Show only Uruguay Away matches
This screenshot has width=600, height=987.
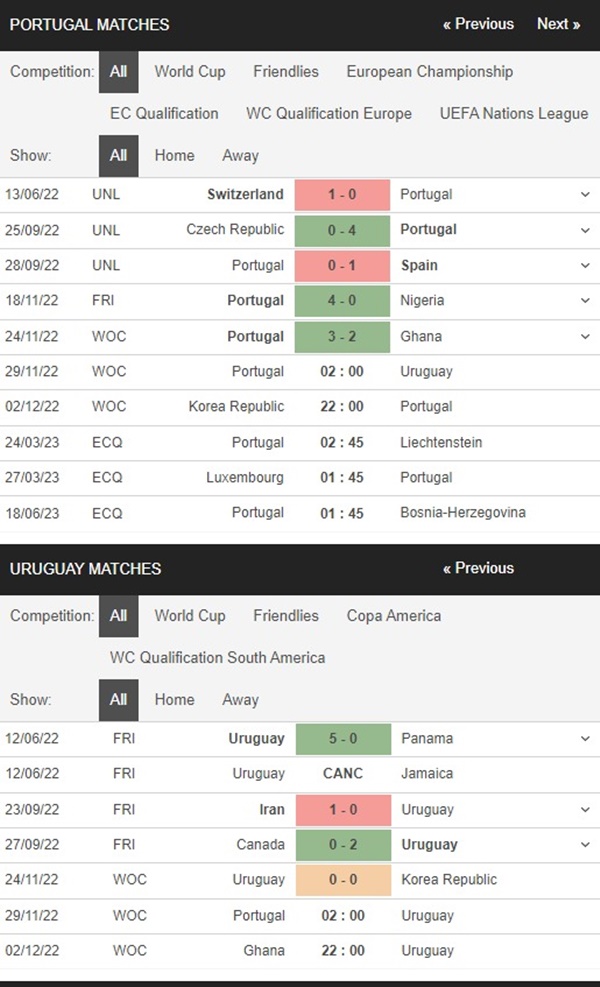coord(240,700)
